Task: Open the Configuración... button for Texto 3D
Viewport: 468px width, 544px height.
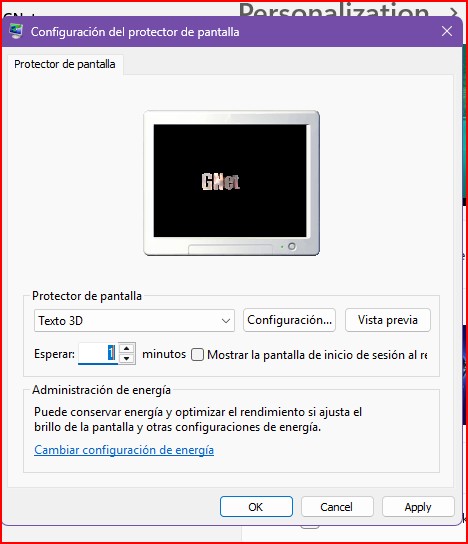Action: (x=289, y=320)
